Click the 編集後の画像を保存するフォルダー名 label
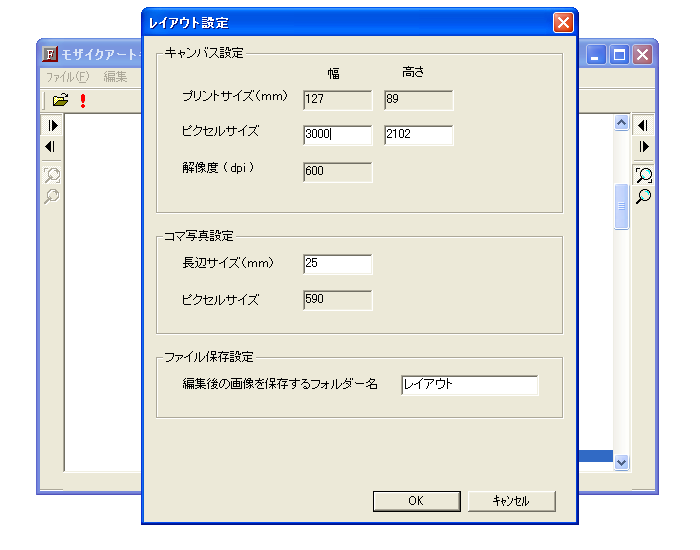The width and height of the screenshot is (700, 550). (x=279, y=384)
